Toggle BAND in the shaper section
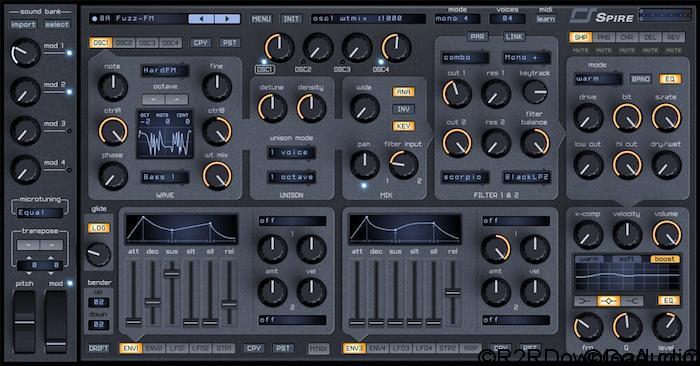This screenshot has height=366, width=700. tap(640, 79)
